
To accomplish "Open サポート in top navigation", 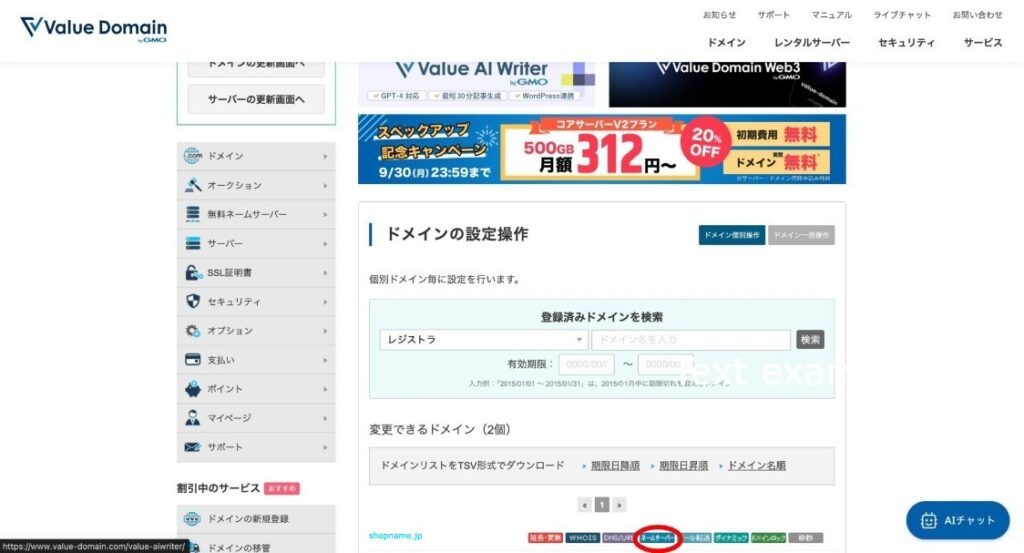I will point(773,15).
